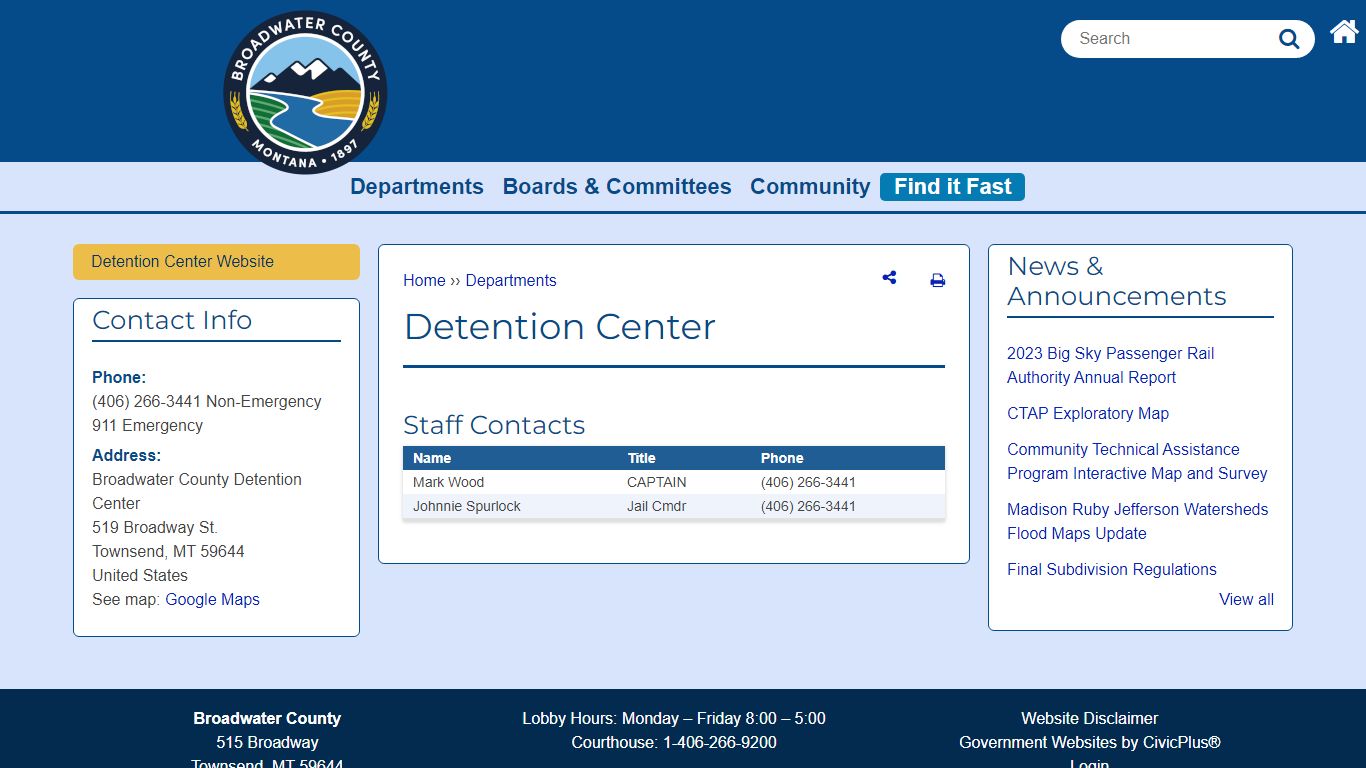Open the Detention Center Website button
Image resolution: width=1366 pixels, height=768 pixels.
tap(216, 262)
